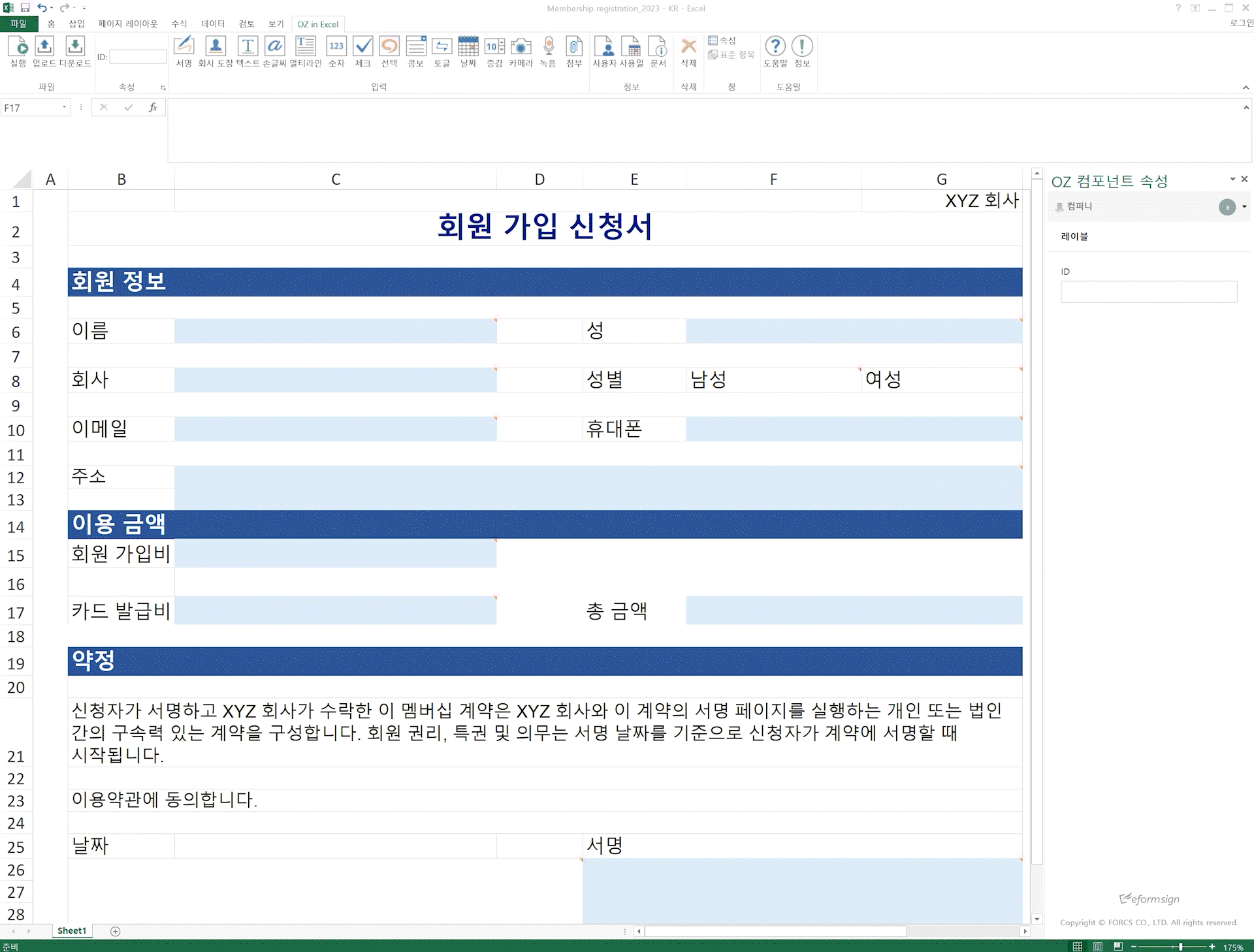1254x952 pixels.
Task: Click 로그인 (Sign in) at top right
Action: [x=1241, y=23]
